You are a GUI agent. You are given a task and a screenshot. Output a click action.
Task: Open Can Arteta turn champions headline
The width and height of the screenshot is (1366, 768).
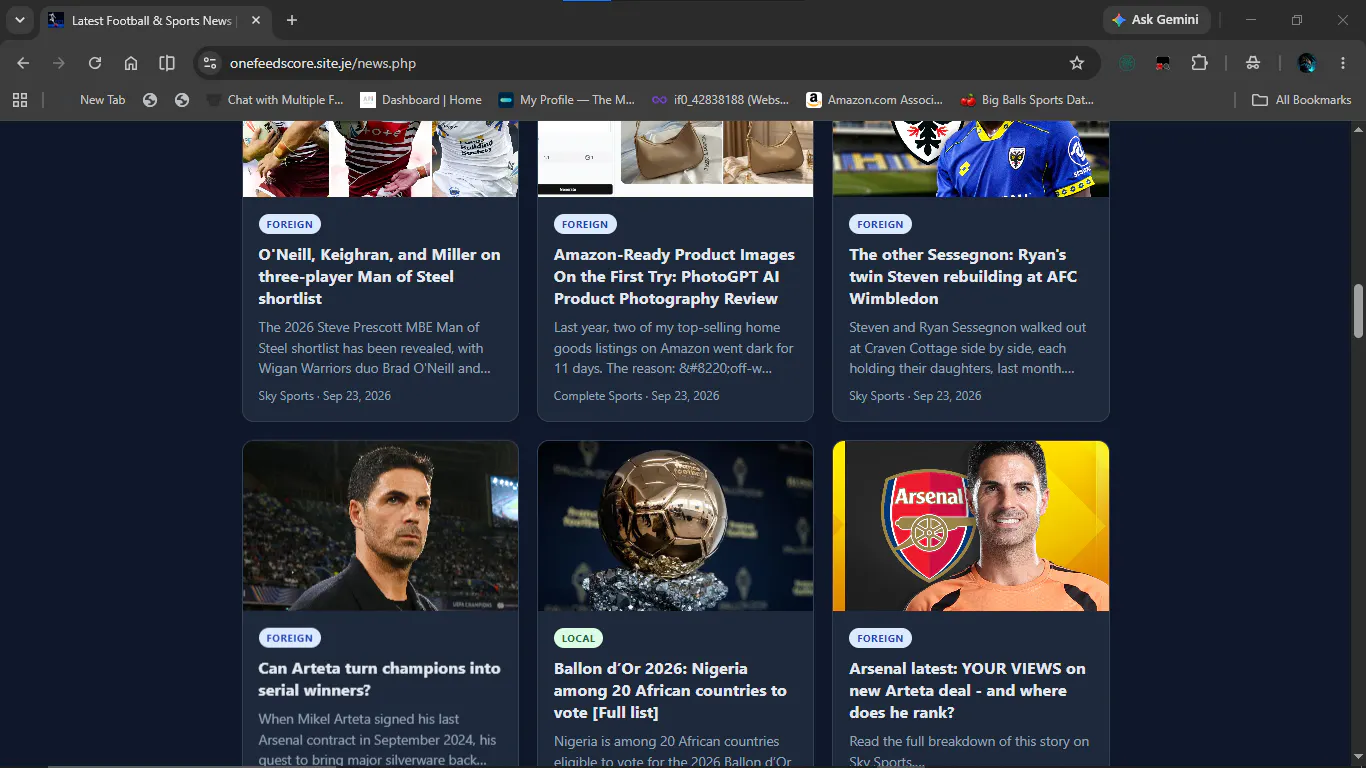pos(380,680)
